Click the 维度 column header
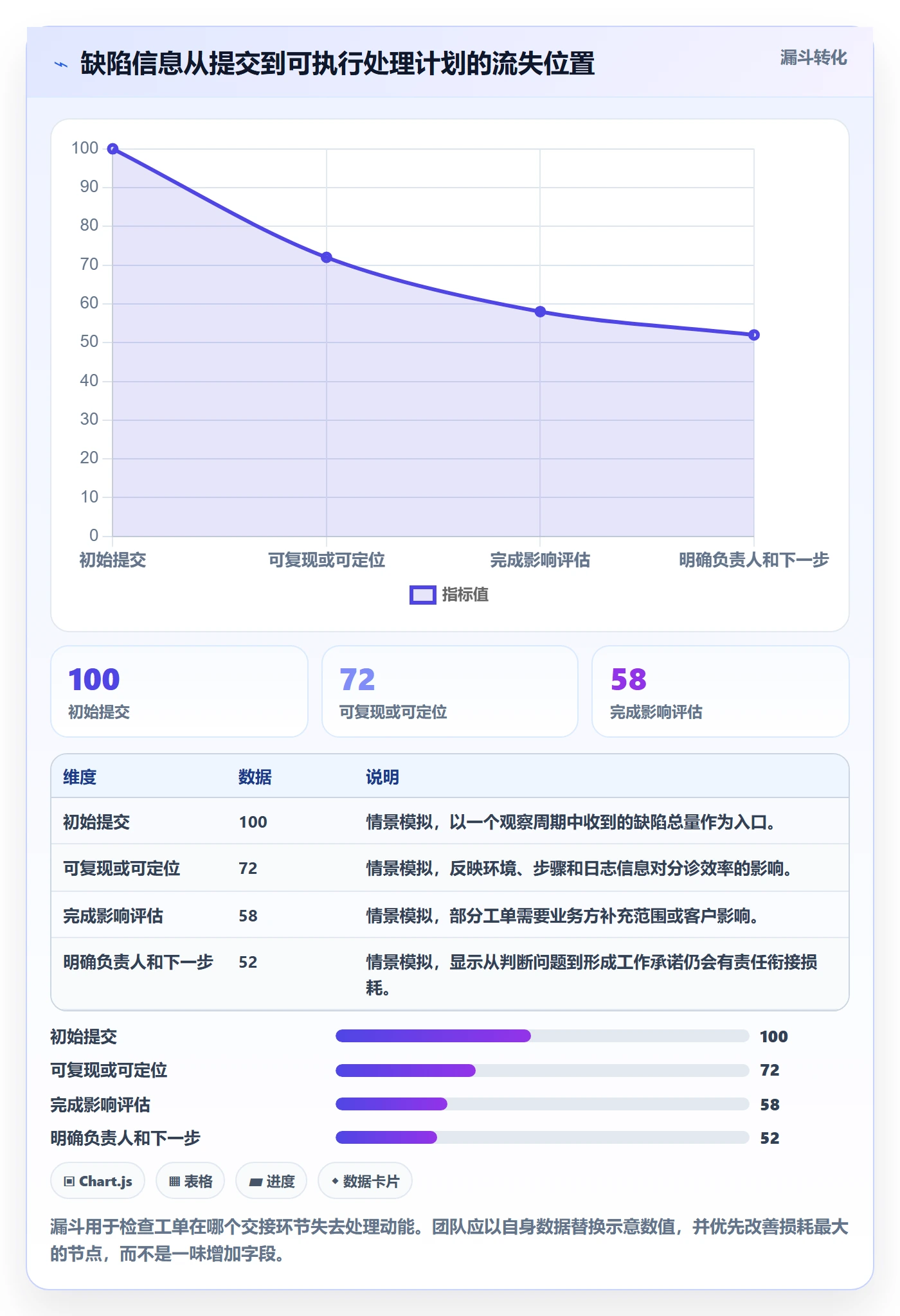The height and width of the screenshot is (1316, 900). (x=80, y=778)
